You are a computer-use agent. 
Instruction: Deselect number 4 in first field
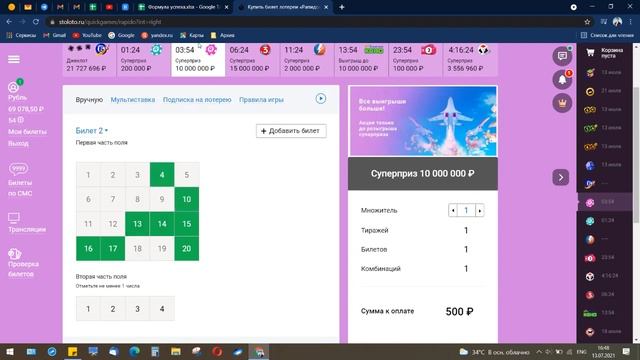point(162,175)
